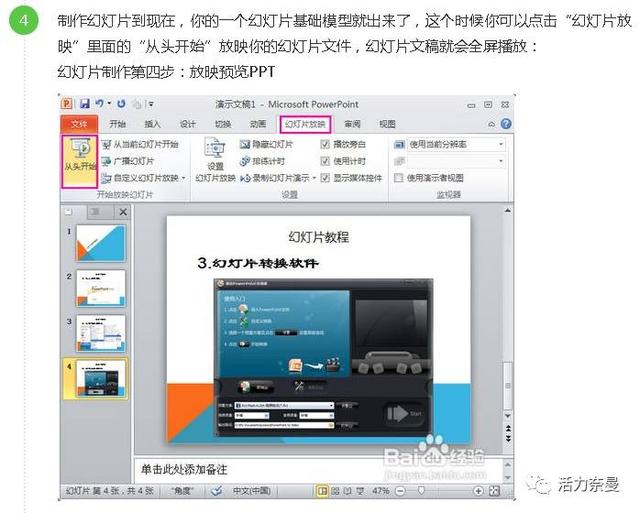This screenshot has height=513, width=640.
Task: Click fit slide to window icon
Action: click(x=494, y=491)
